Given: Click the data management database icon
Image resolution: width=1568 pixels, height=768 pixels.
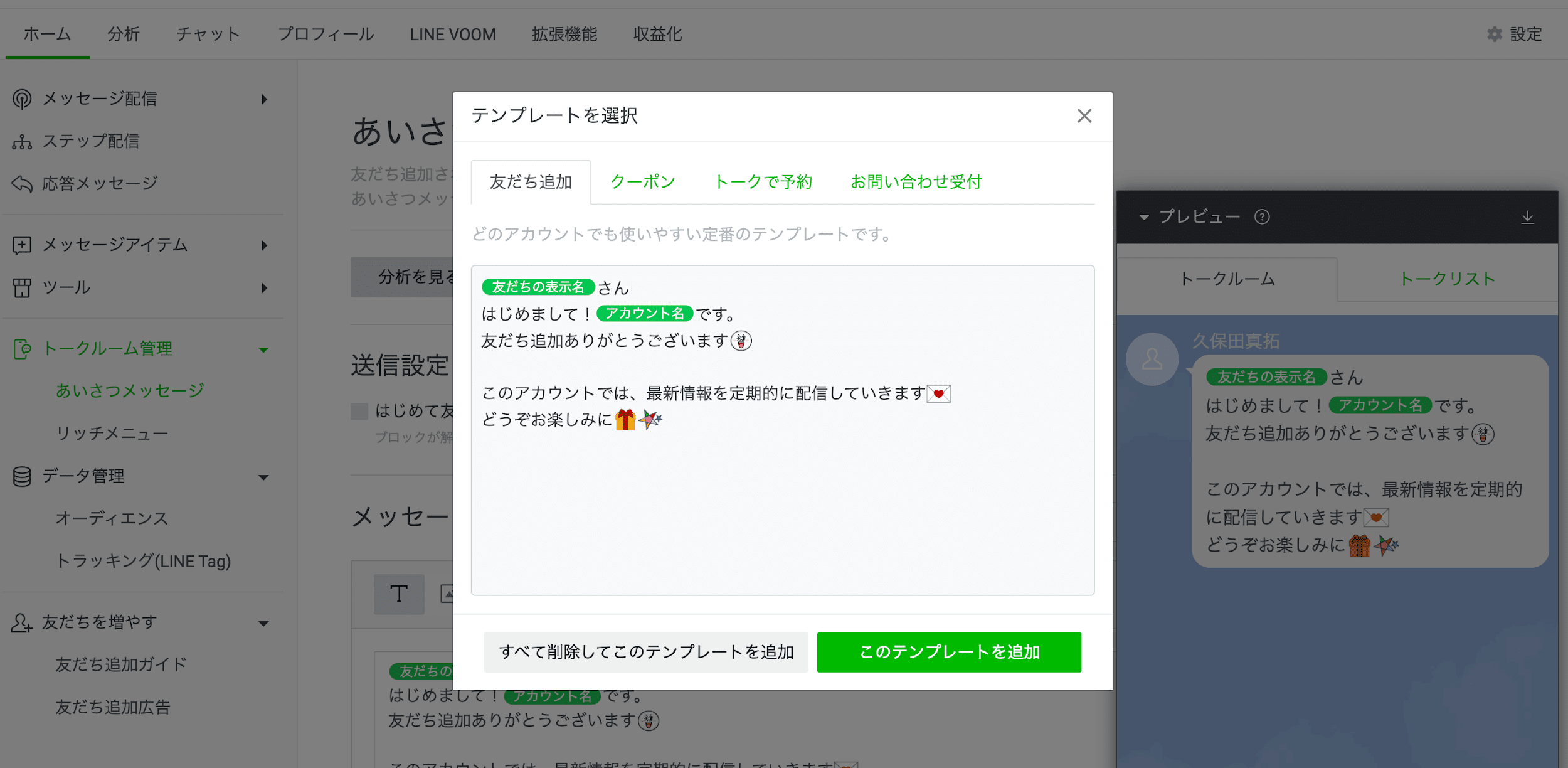Looking at the screenshot, I should [x=22, y=477].
